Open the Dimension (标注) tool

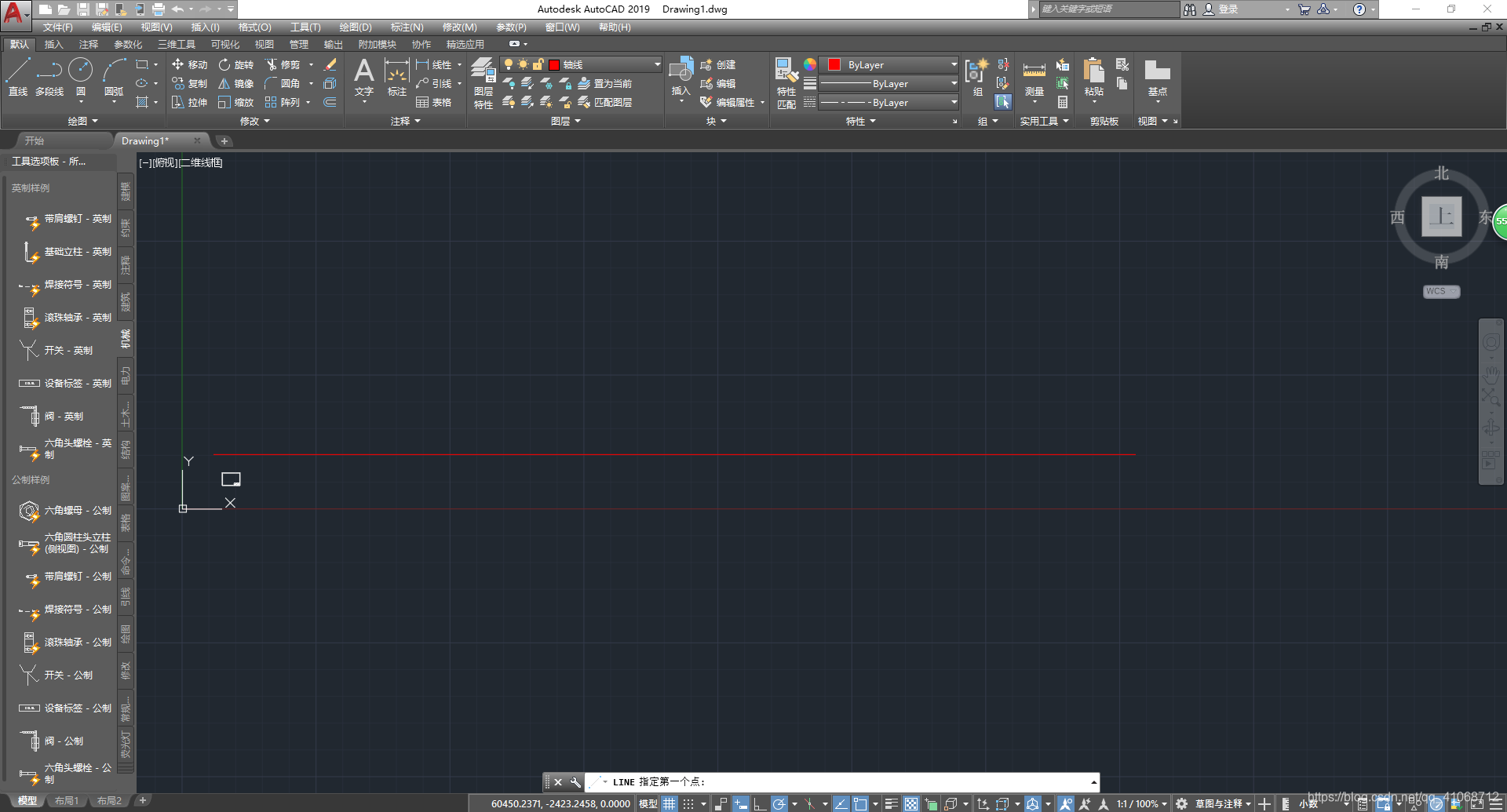(x=397, y=77)
